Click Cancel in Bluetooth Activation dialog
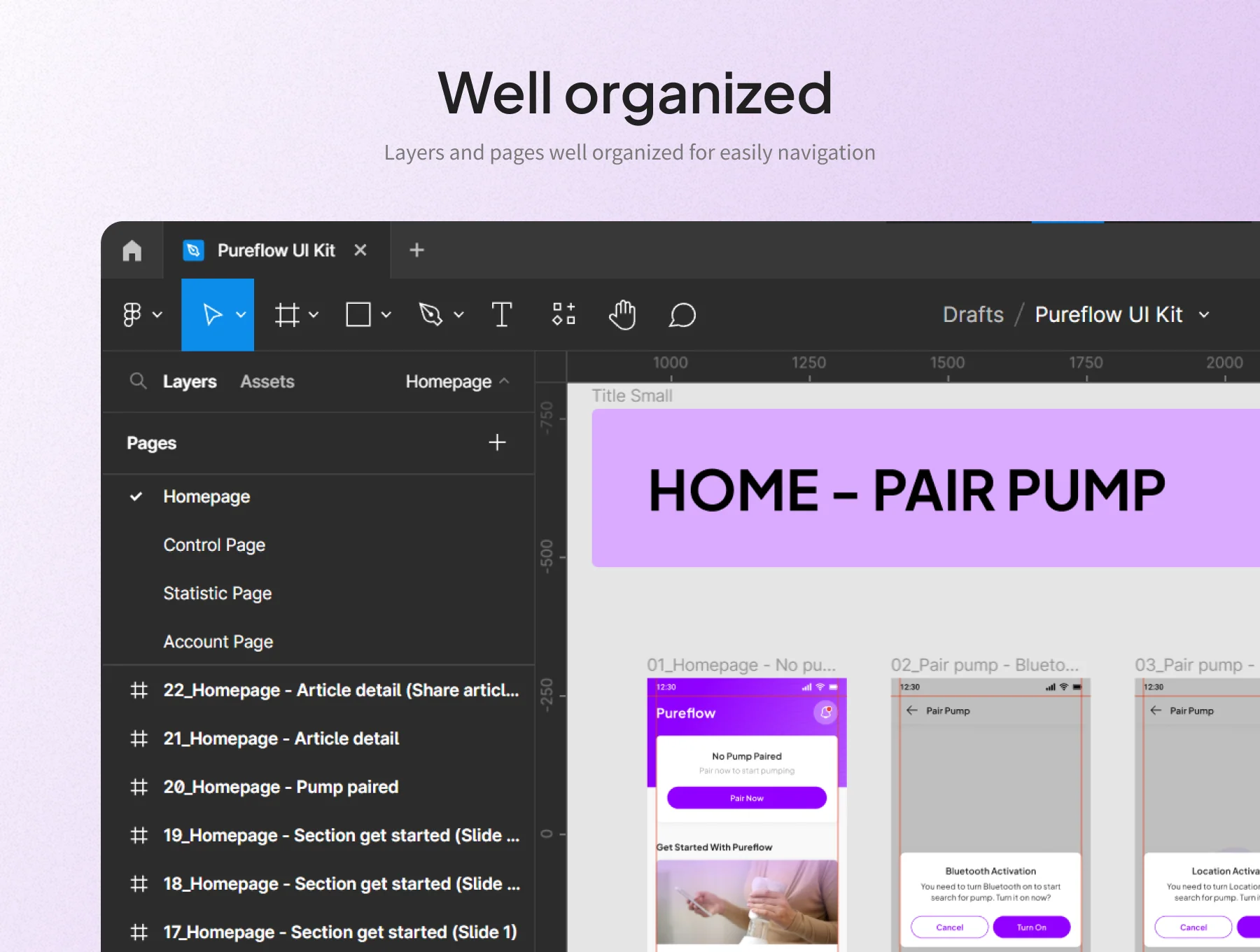Screen dimensions: 1260x952 point(950,927)
